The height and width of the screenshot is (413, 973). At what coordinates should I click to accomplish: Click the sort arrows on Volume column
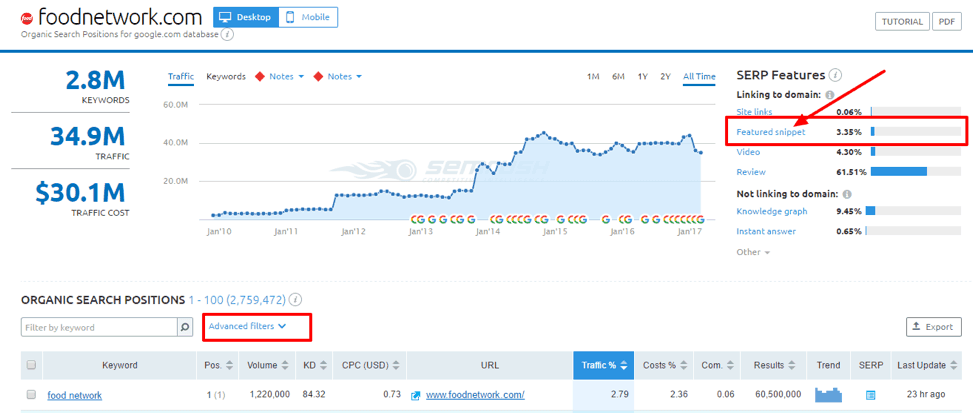point(285,365)
